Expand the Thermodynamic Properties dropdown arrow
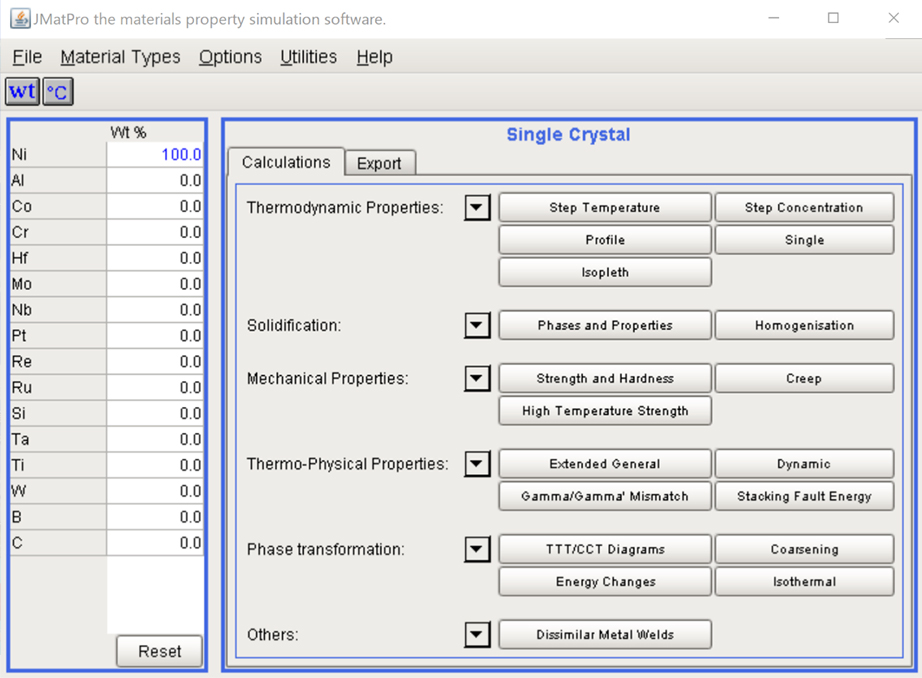The image size is (922, 678). tap(477, 208)
